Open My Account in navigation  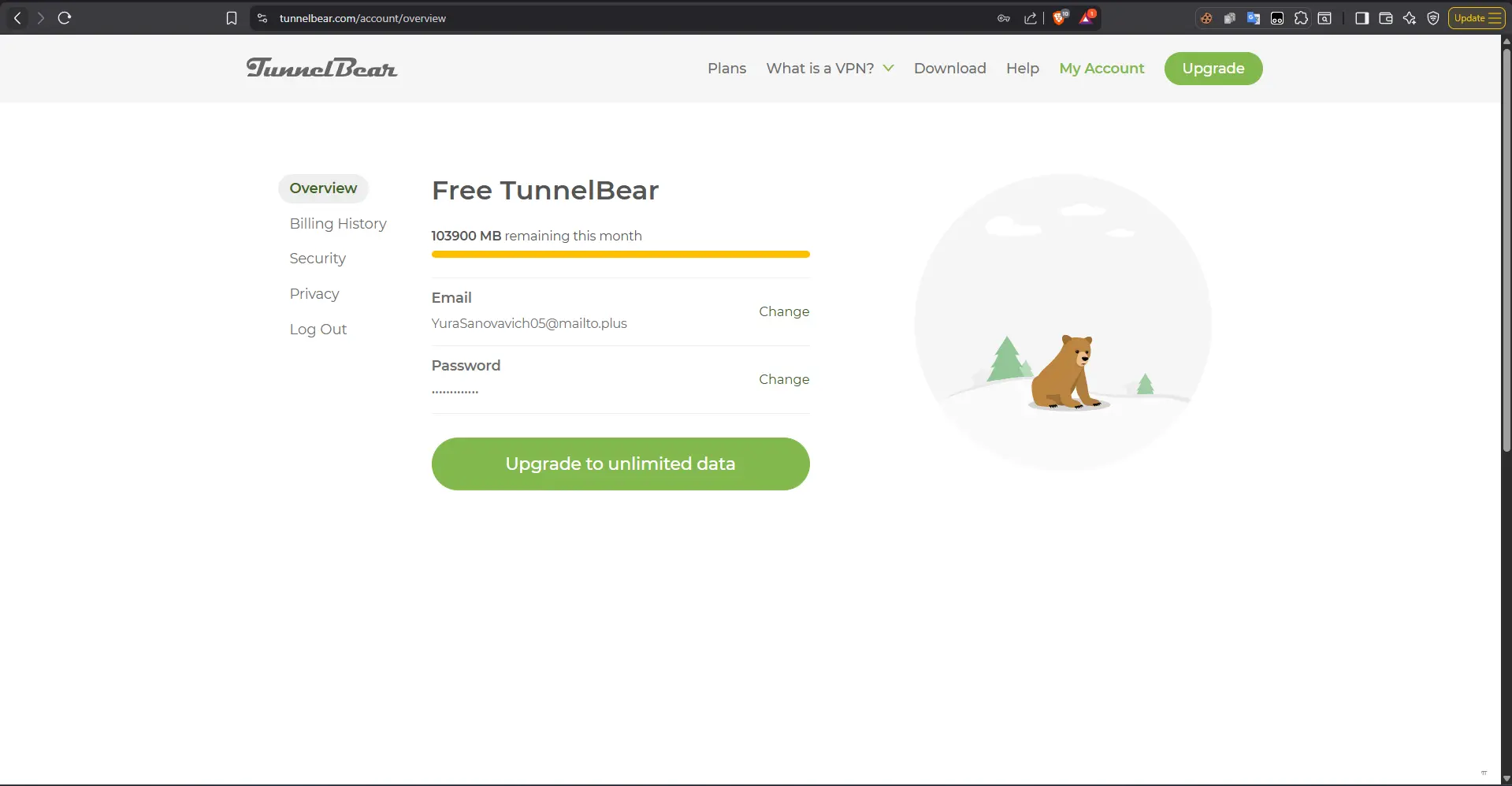pyautogui.click(x=1101, y=69)
